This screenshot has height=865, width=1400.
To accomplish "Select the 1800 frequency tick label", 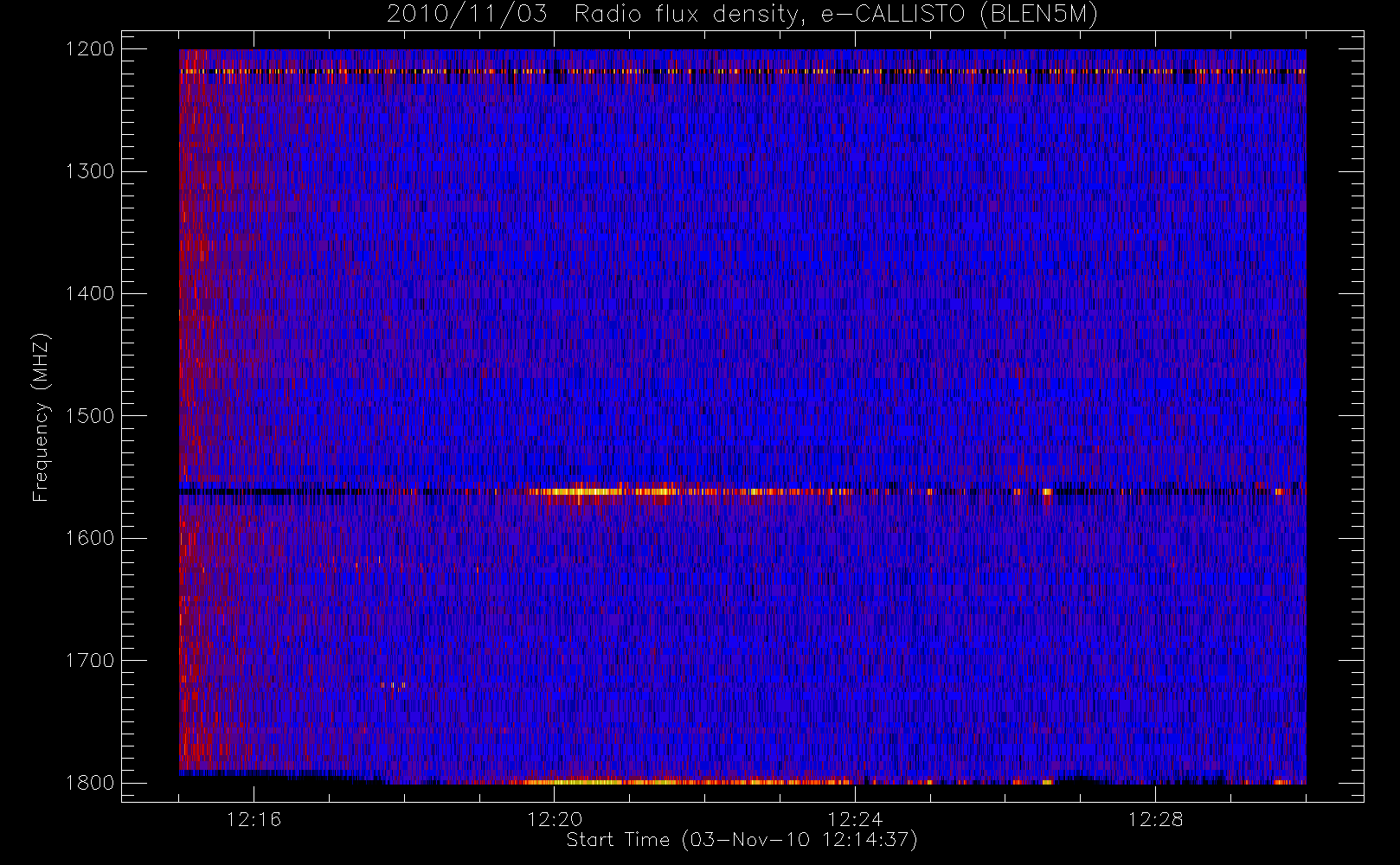I will 90,783.
